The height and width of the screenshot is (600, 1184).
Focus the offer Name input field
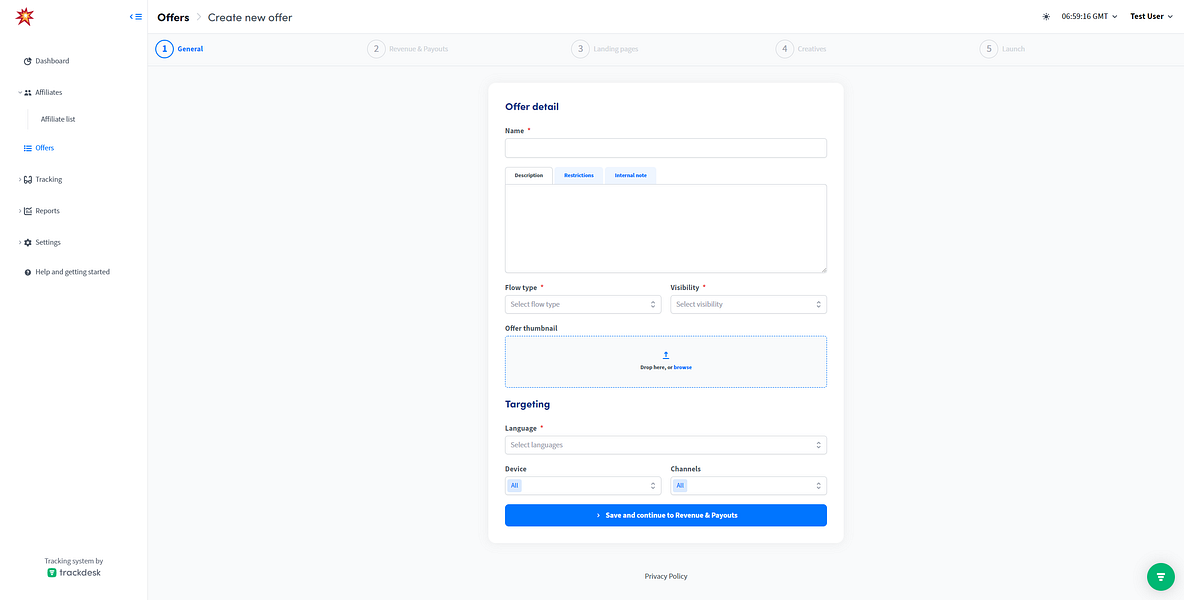click(x=666, y=148)
